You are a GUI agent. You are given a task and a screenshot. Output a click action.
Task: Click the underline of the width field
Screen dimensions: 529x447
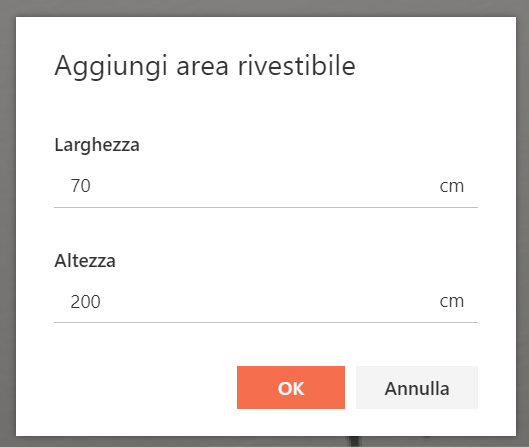click(x=266, y=207)
